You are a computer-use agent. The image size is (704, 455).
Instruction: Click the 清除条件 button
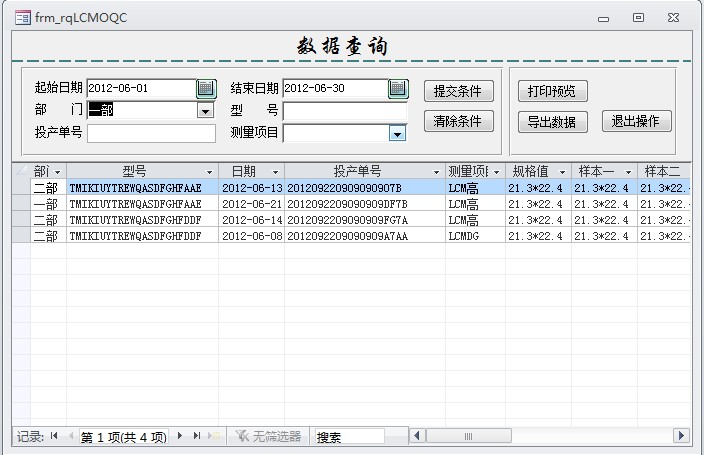[458, 121]
